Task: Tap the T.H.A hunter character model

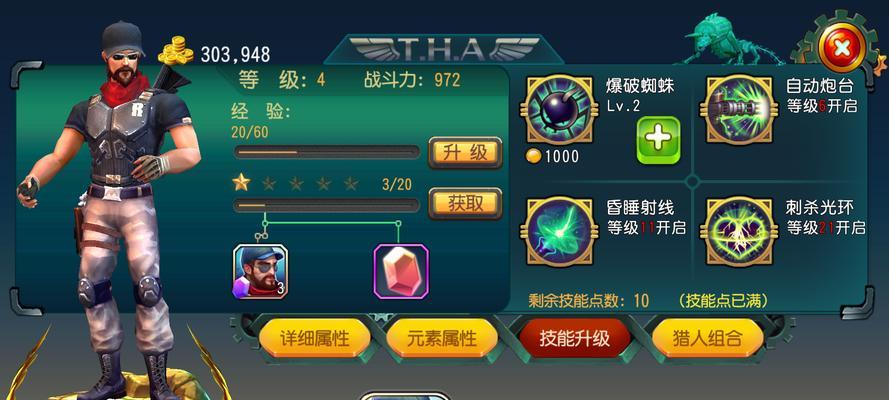Action: point(113,210)
